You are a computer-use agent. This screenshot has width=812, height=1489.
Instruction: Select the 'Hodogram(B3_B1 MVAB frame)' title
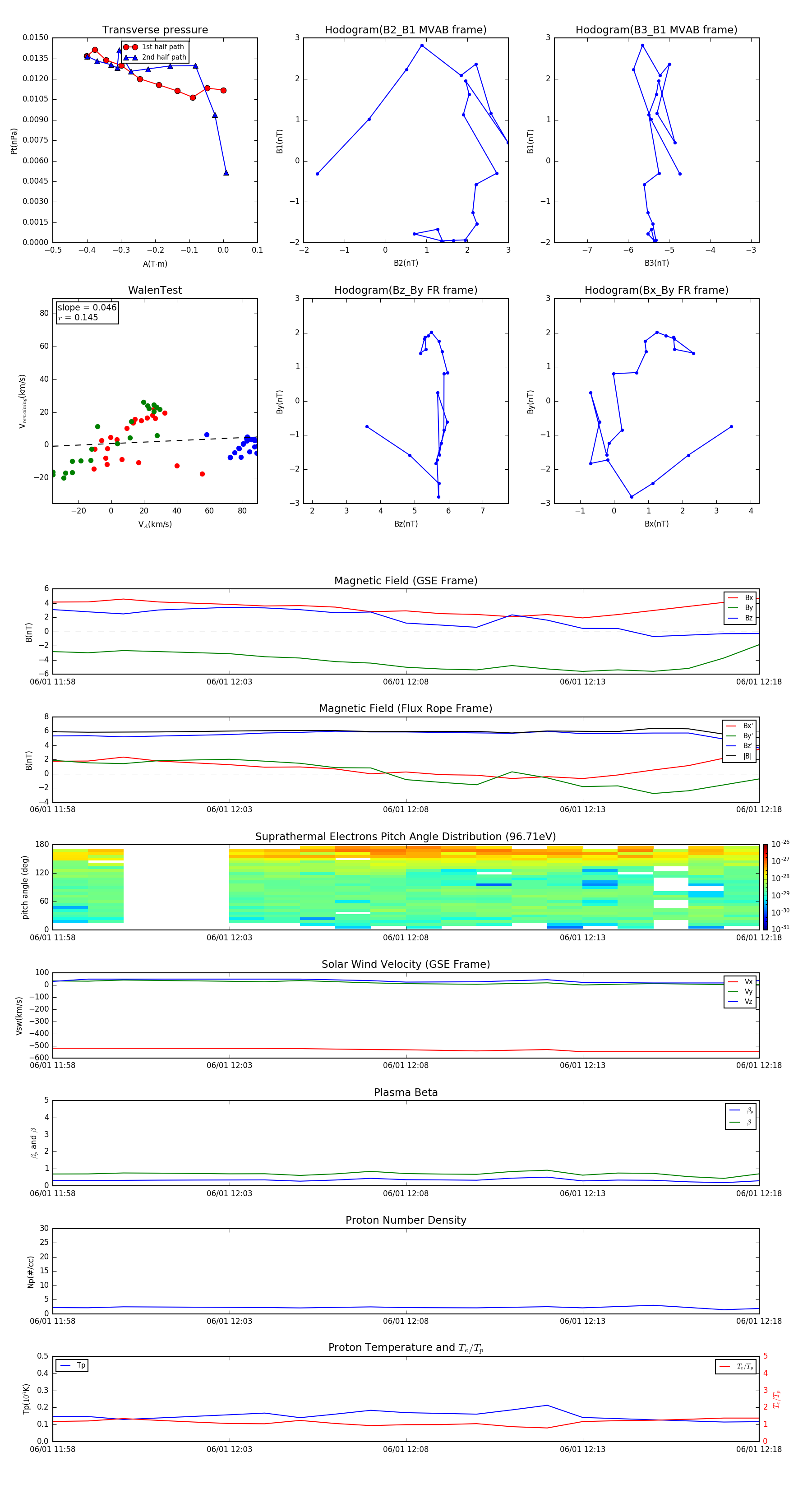coord(656,30)
